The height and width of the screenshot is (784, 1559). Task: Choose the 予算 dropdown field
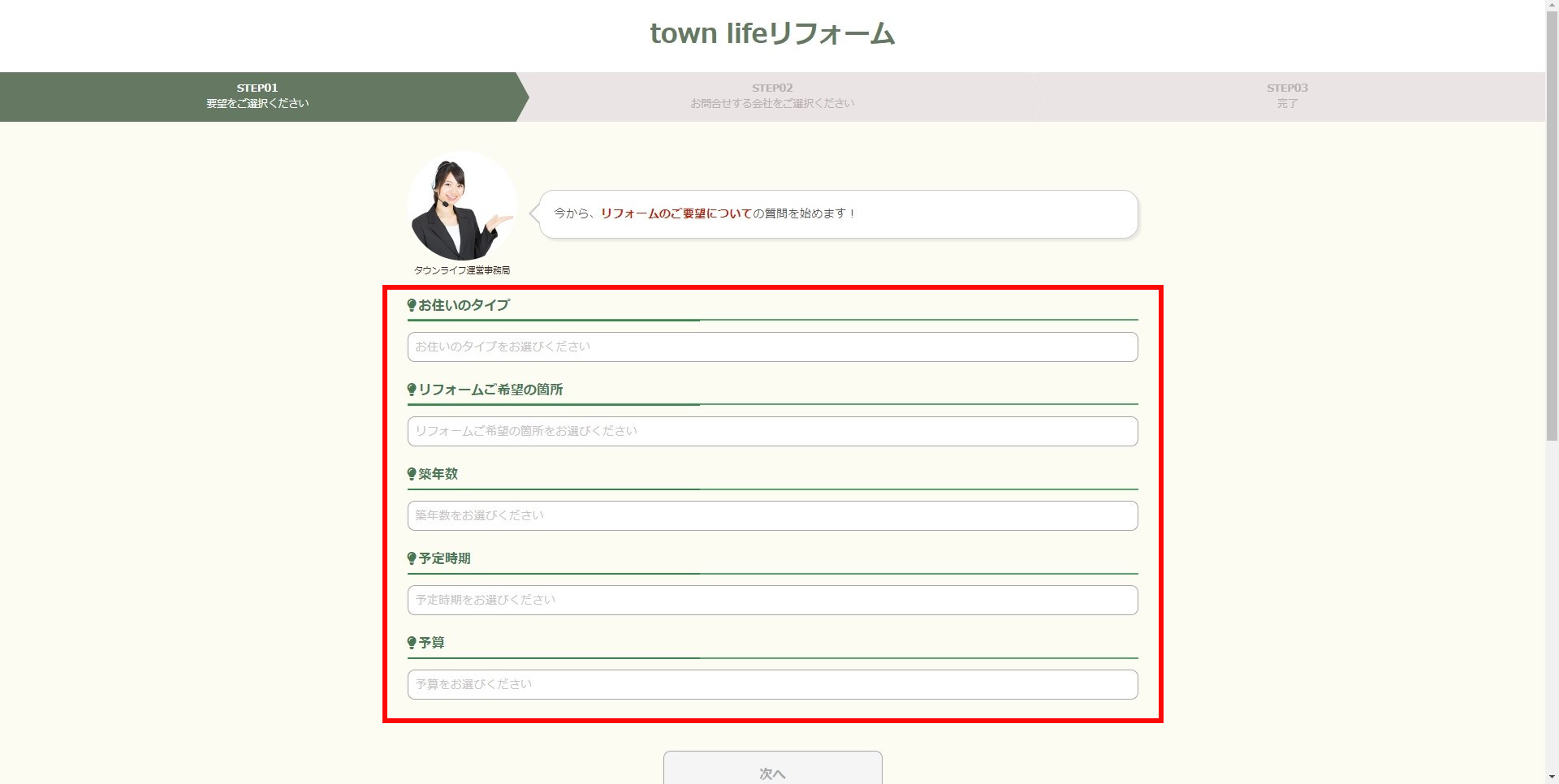772,685
